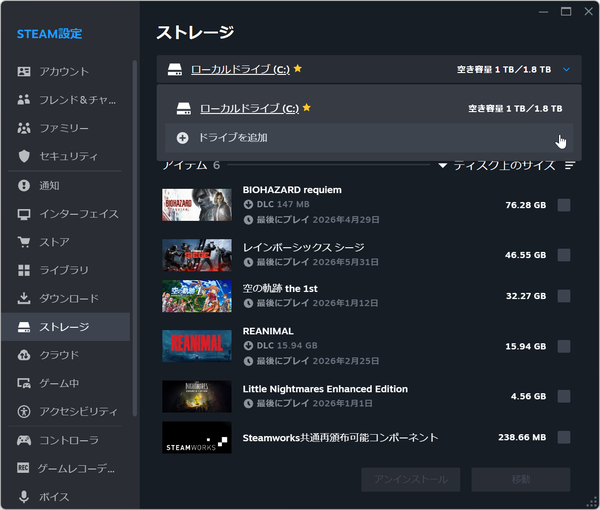
Task: Check the レインボーシックス シージ checkbox
Action: [564, 255]
